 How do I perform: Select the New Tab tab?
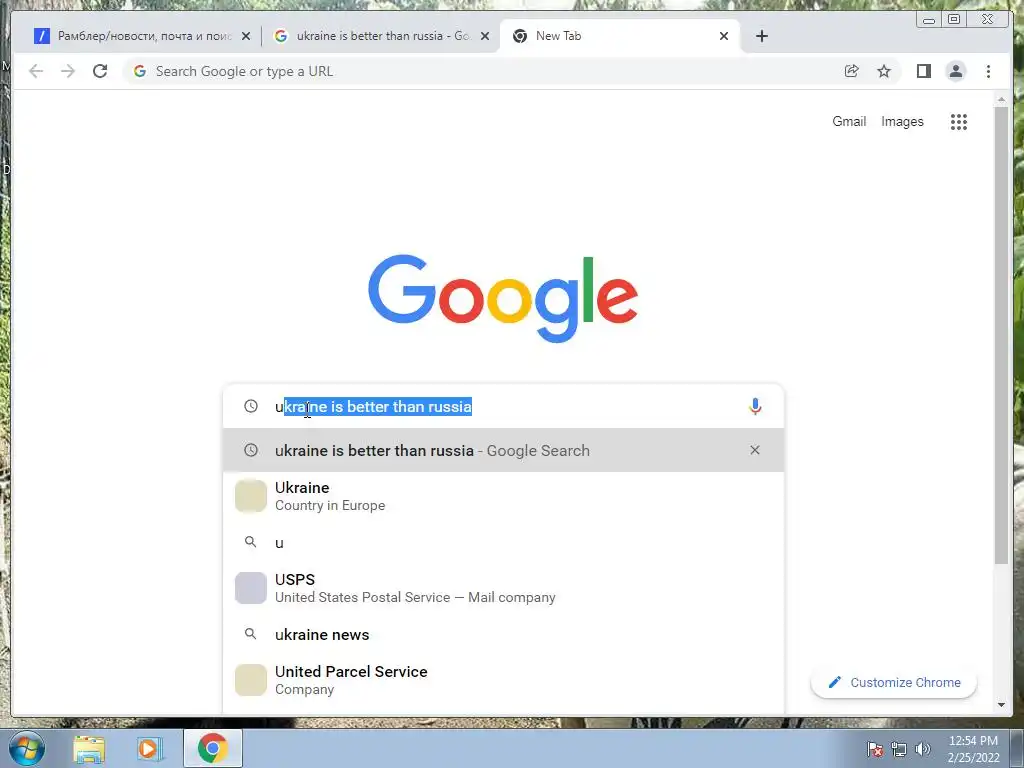coord(619,36)
